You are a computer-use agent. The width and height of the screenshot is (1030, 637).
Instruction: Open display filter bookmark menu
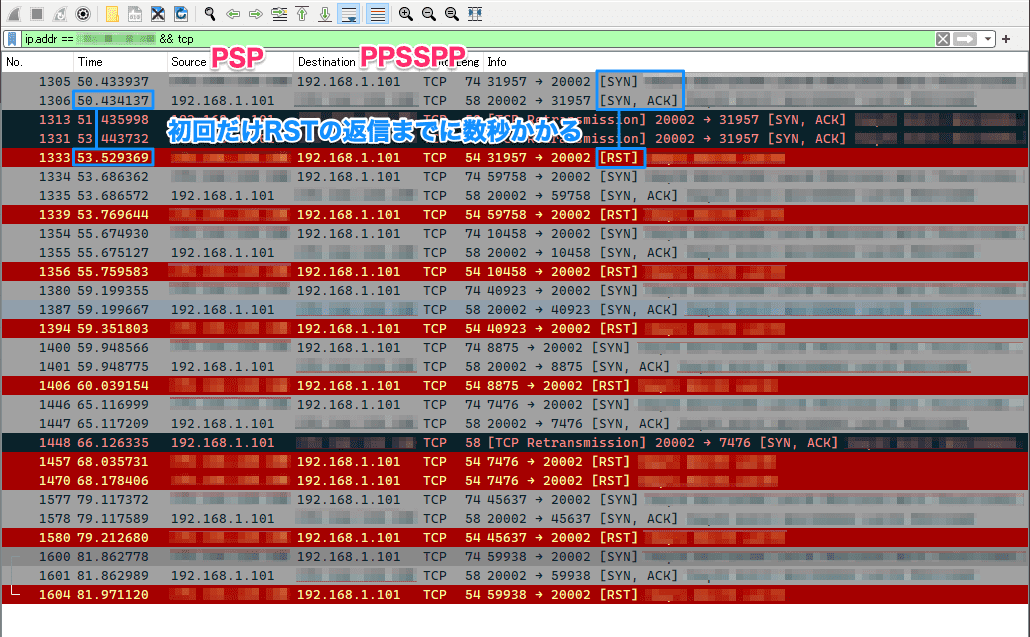(12, 39)
